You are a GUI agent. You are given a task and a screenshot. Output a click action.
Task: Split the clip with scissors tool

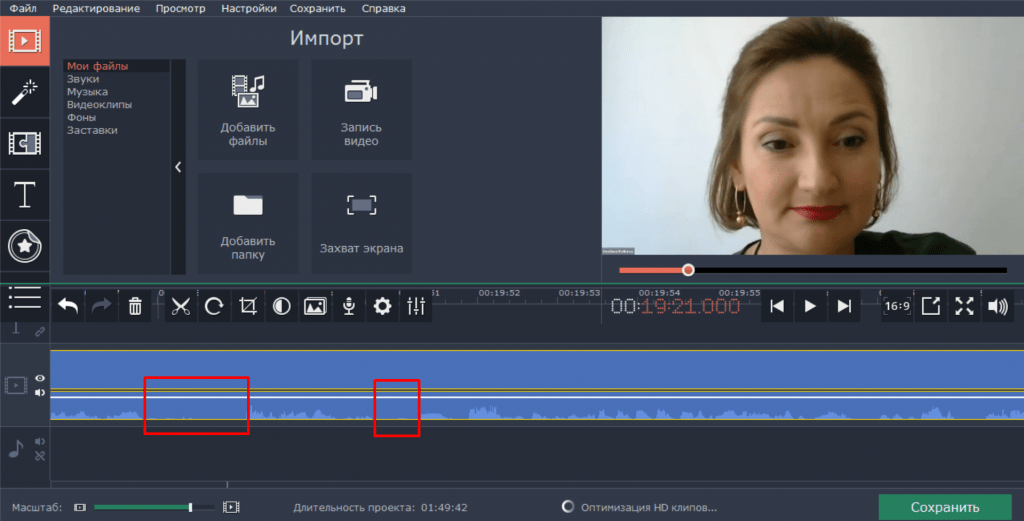(x=180, y=306)
